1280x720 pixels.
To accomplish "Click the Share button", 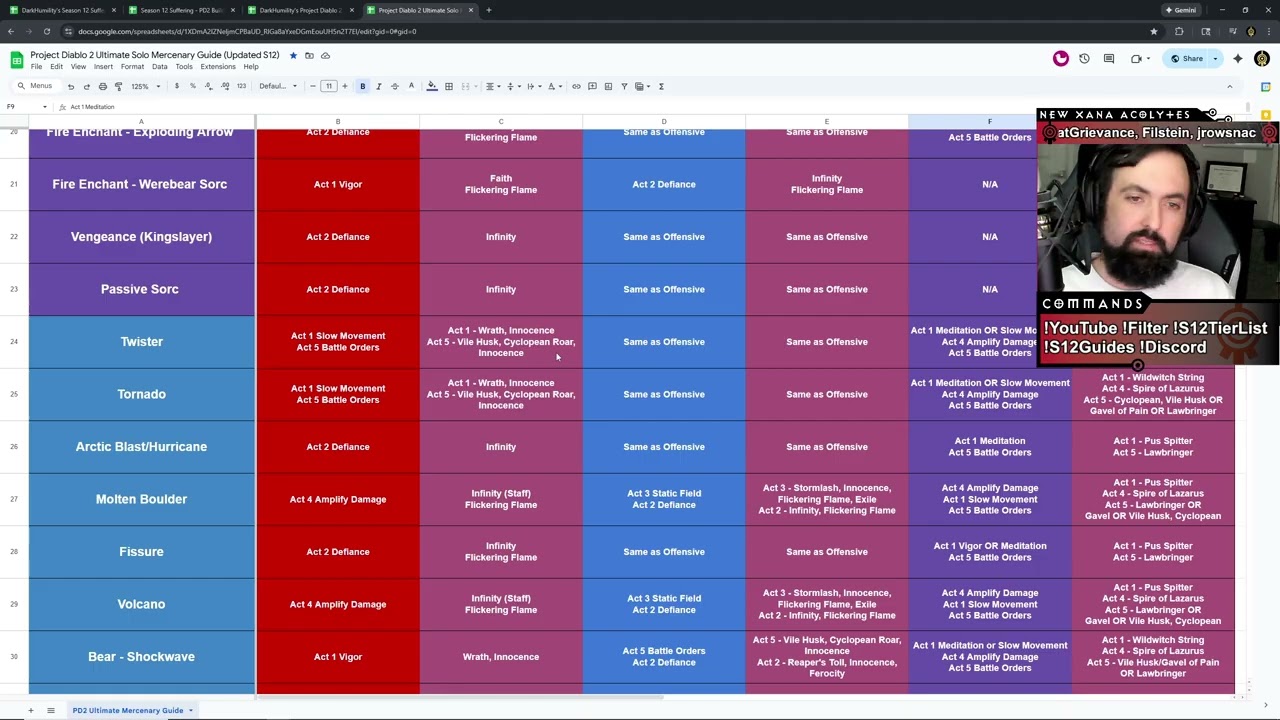I will 1187,59.
